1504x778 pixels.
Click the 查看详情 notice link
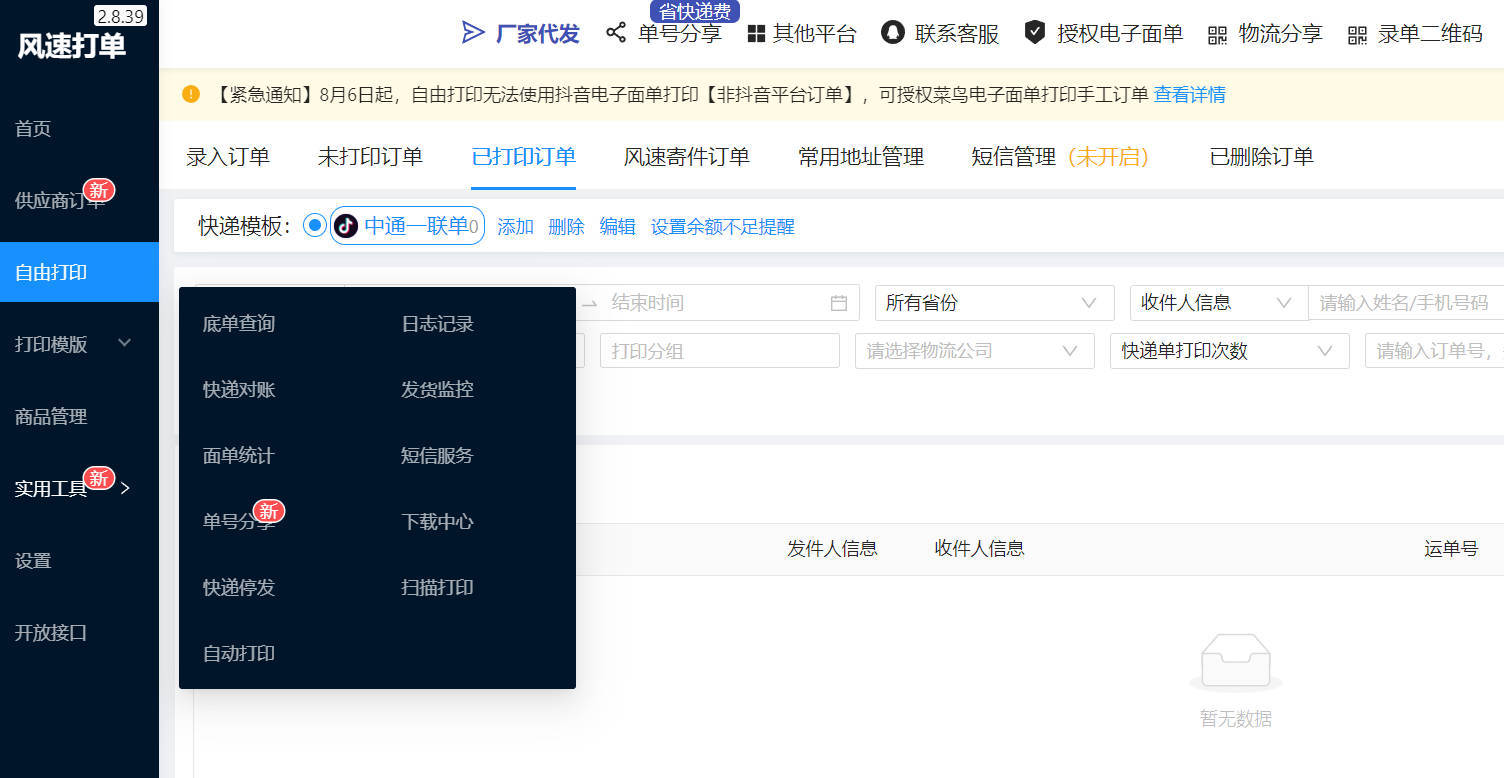pyautogui.click(x=1190, y=95)
